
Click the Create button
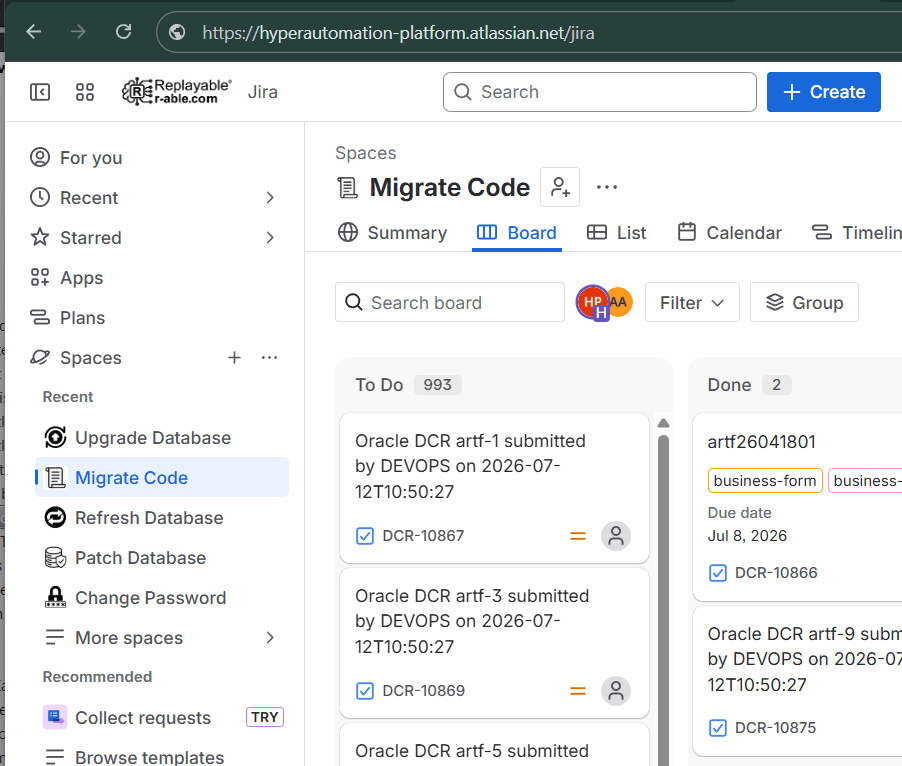[824, 92]
